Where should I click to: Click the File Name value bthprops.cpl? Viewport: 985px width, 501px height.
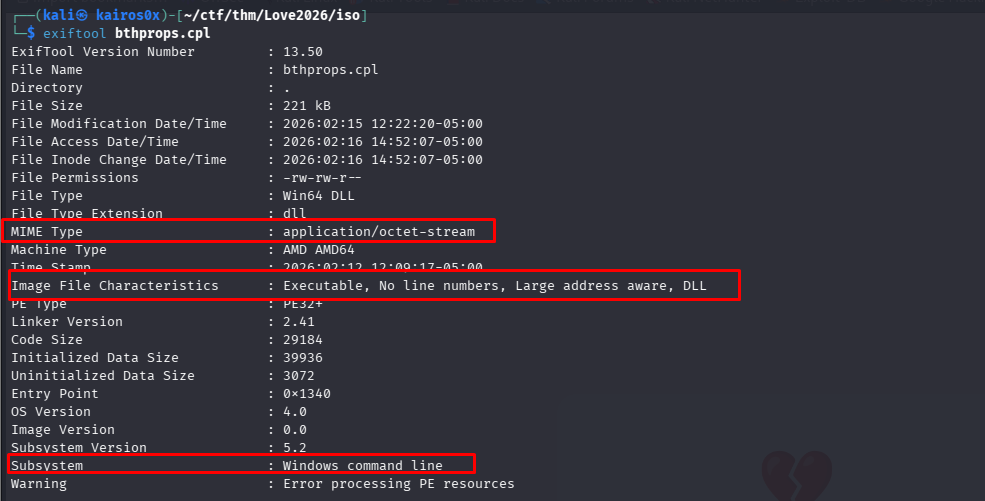pyautogui.click(x=330, y=70)
